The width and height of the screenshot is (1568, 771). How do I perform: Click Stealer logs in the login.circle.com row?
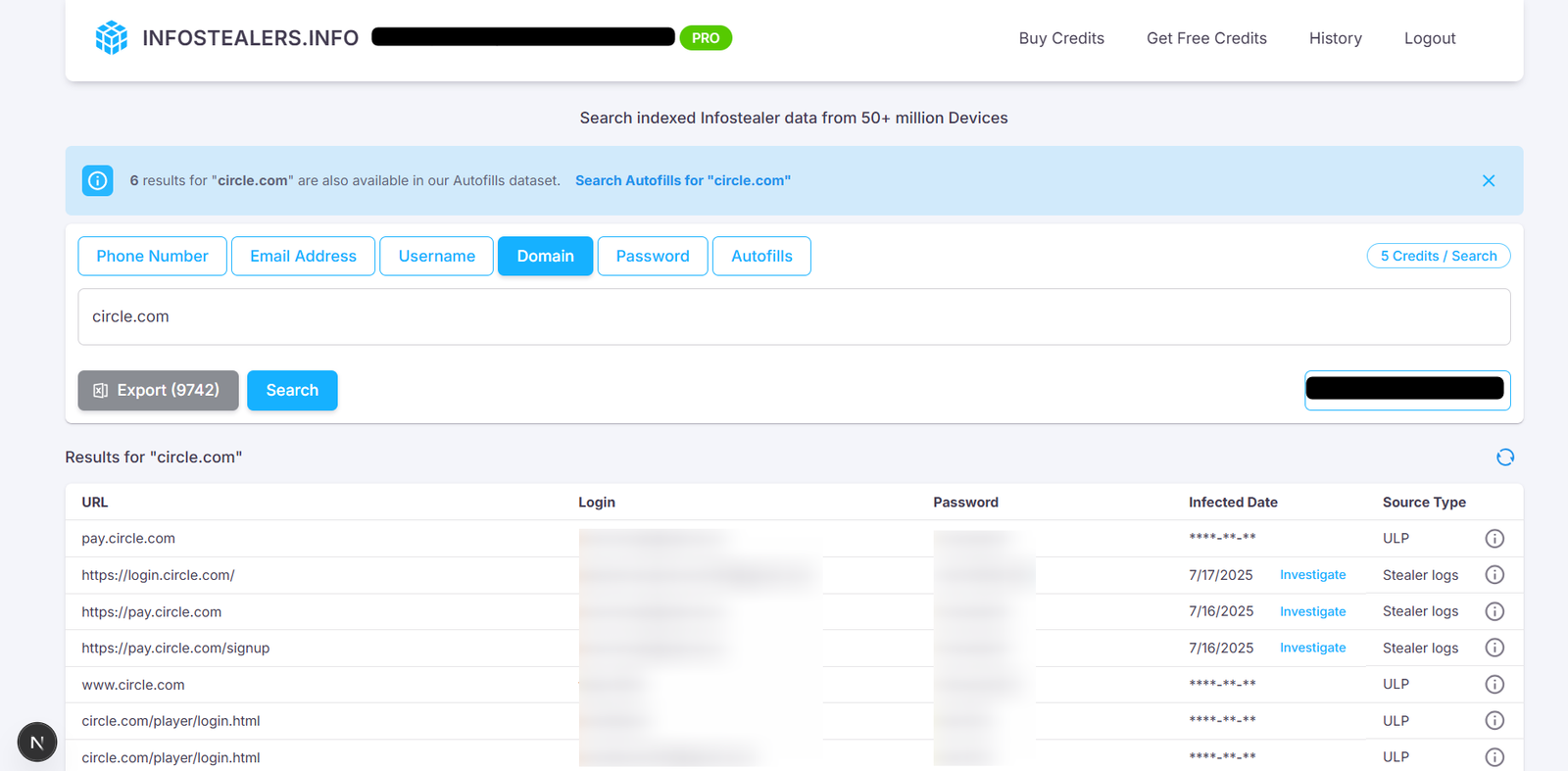(x=1420, y=575)
